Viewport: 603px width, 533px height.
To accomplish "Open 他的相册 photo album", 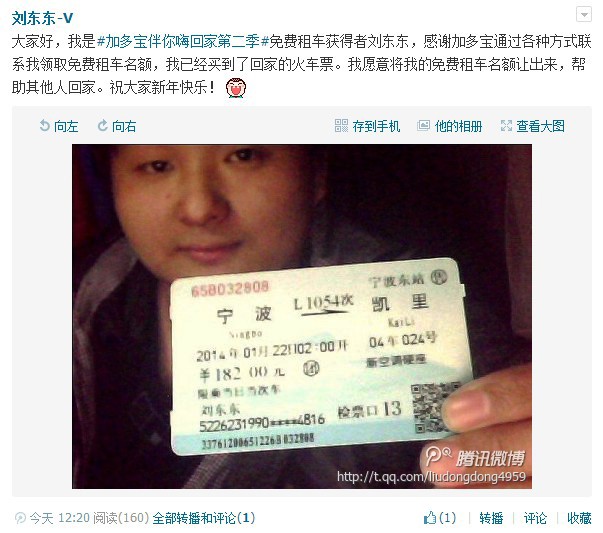I will pos(458,126).
